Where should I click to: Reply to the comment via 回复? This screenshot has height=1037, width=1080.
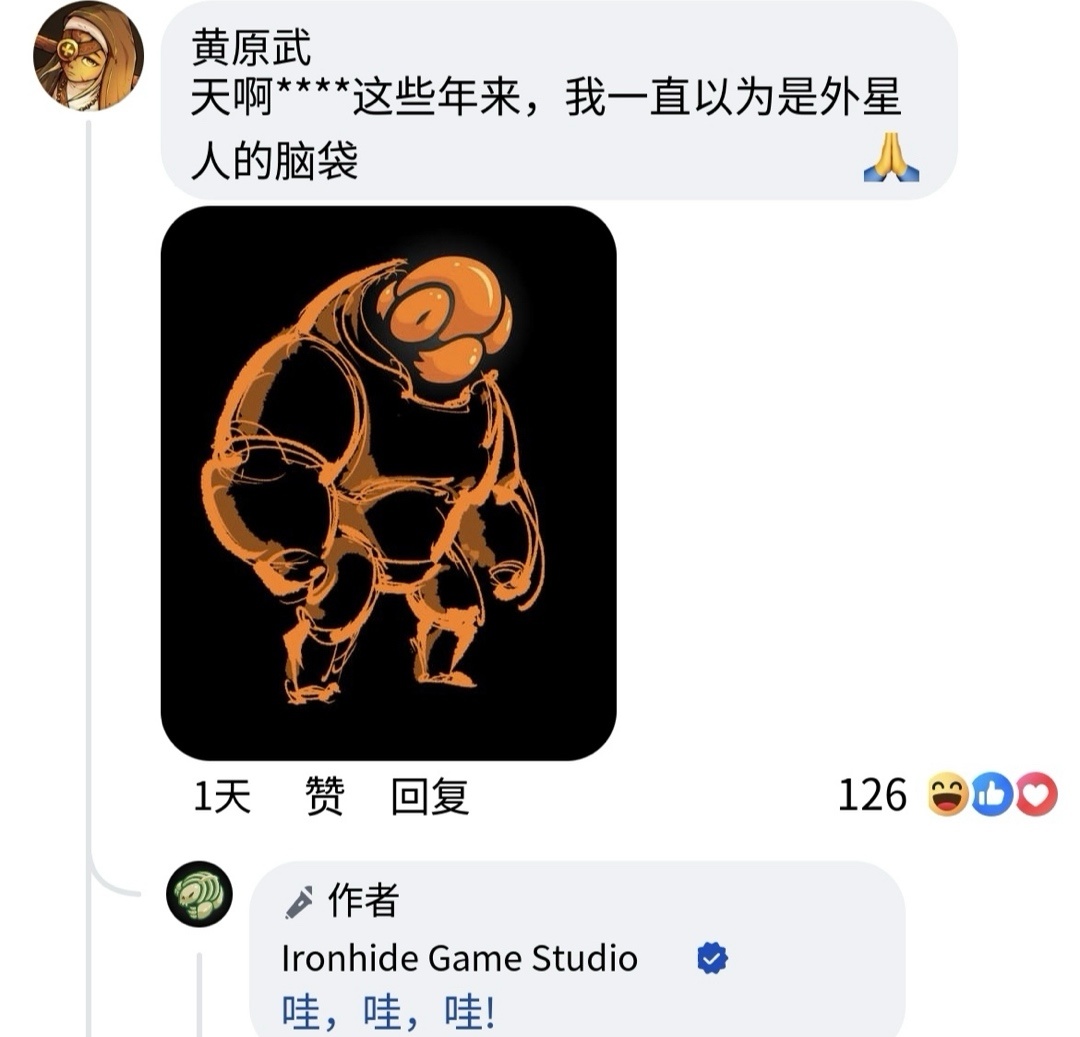point(430,796)
